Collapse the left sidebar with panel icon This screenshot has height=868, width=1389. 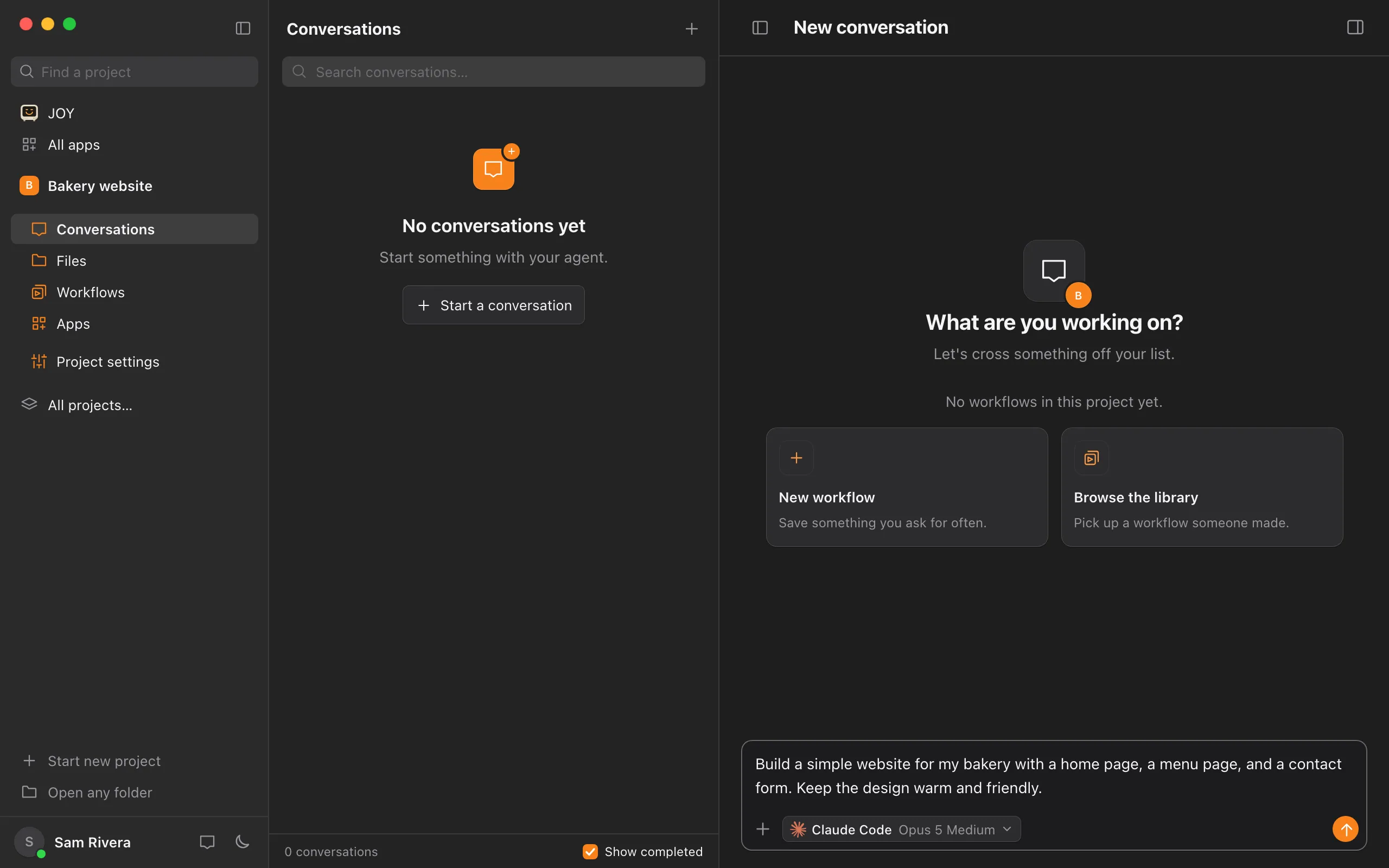pos(243,28)
